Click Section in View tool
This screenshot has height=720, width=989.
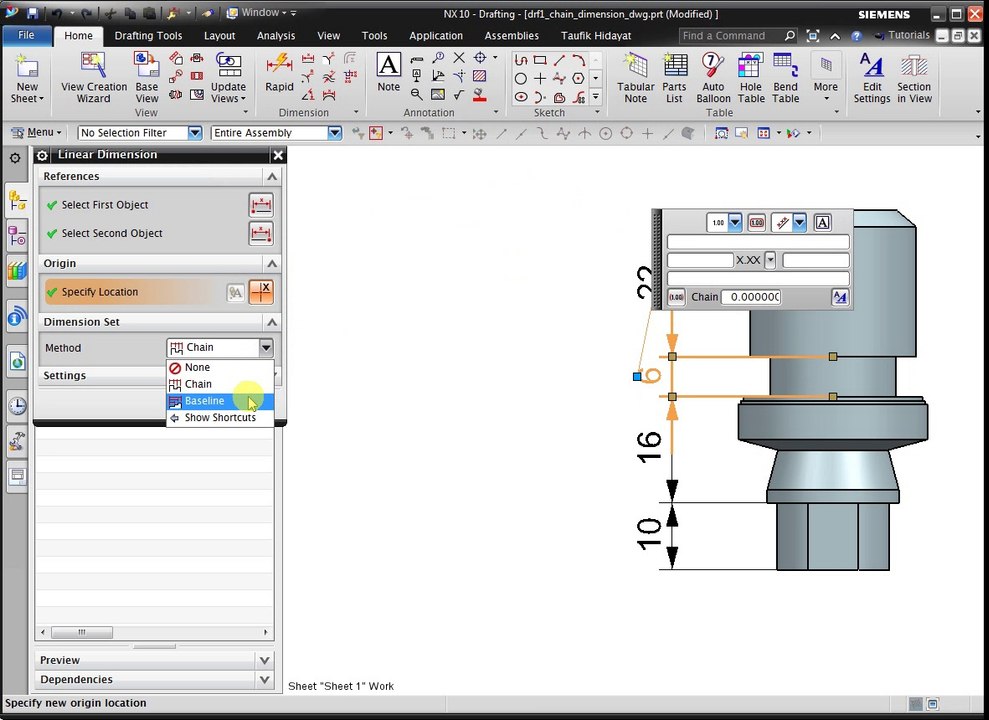click(914, 78)
